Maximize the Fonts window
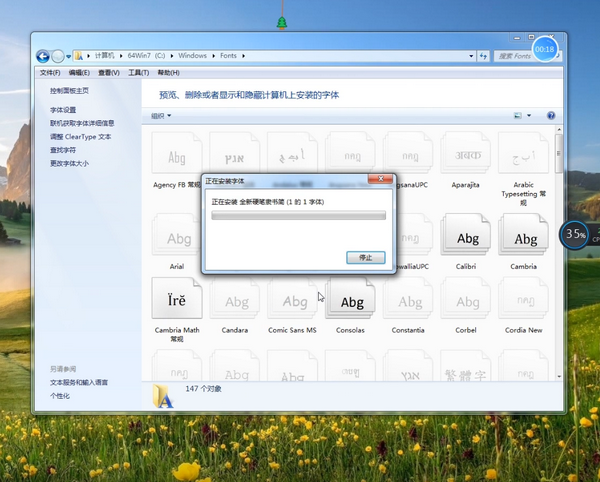This screenshot has height=482, width=600. 531,37
